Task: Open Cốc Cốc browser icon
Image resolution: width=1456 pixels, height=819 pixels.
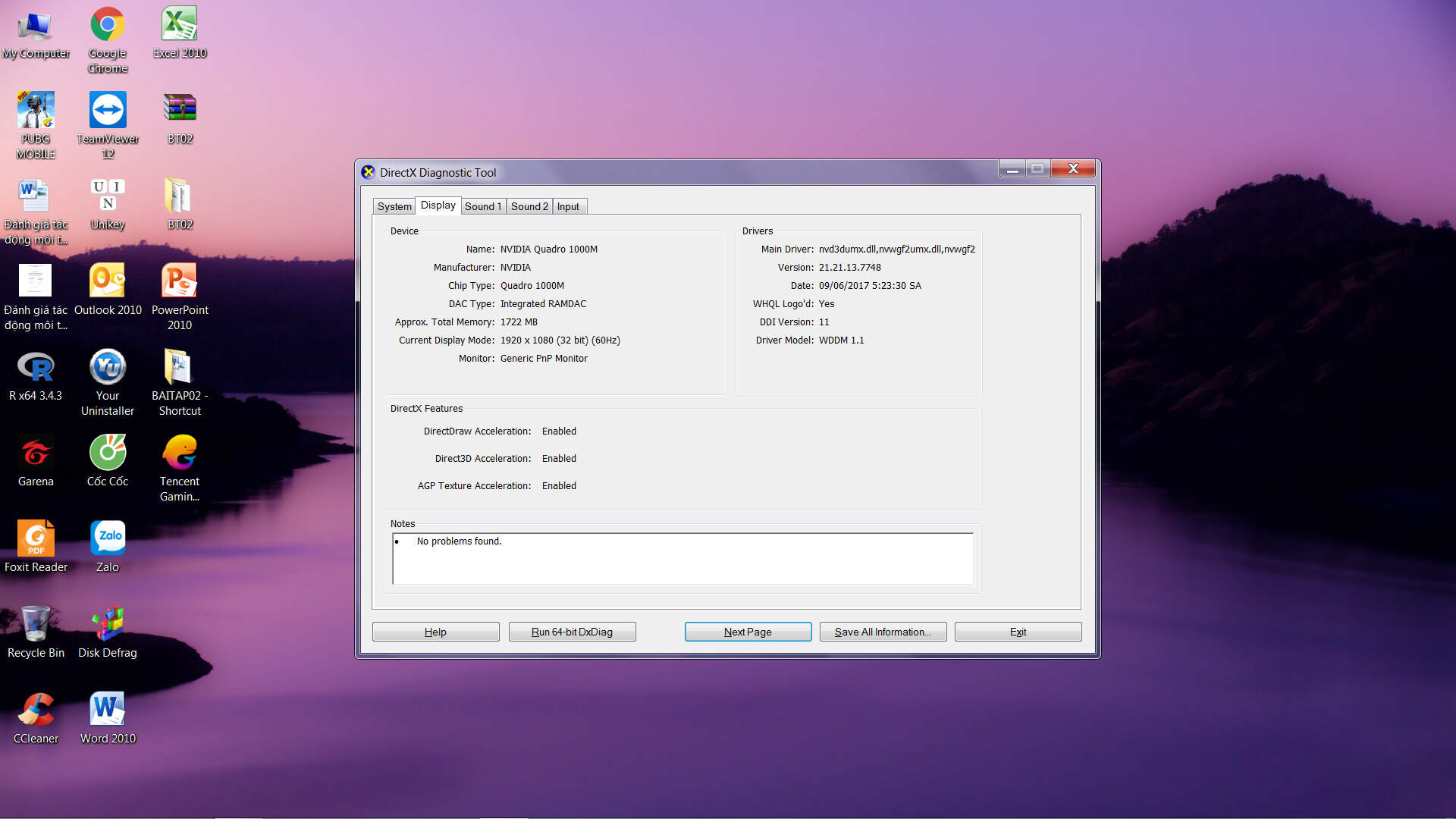Action: pyautogui.click(x=108, y=460)
